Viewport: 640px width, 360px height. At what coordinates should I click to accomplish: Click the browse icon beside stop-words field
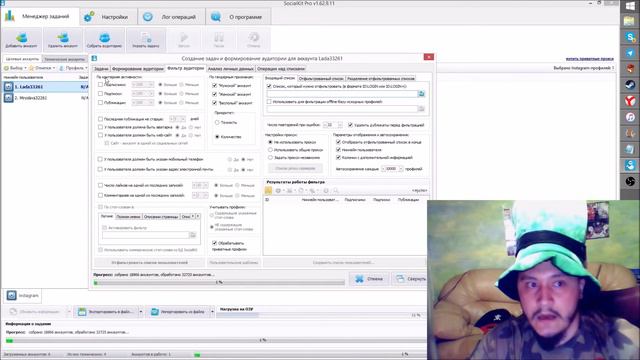pyautogui.click(x=193, y=235)
